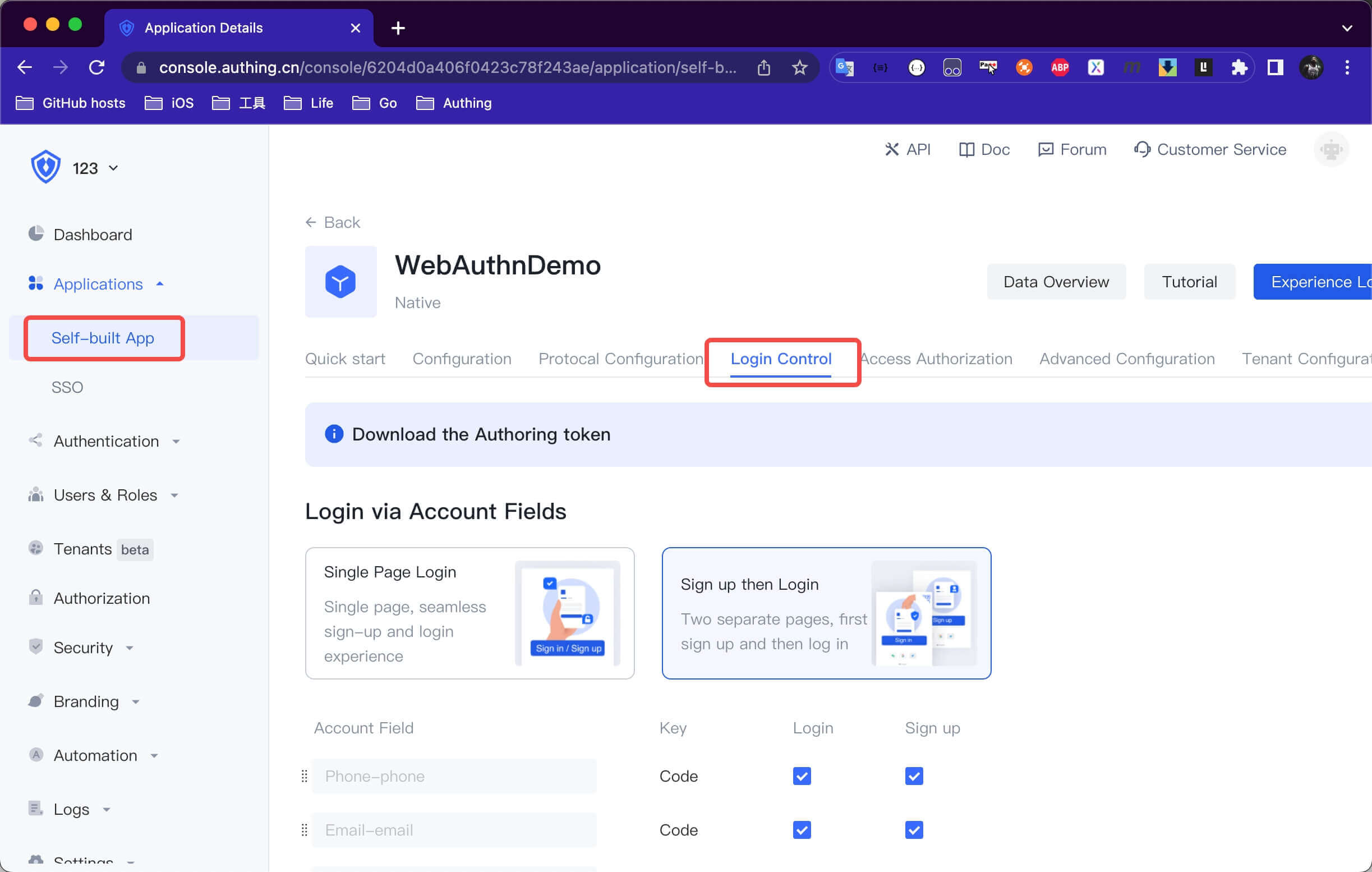Bookmark page with the star icon
The height and width of the screenshot is (872, 1372).
tap(799, 68)
